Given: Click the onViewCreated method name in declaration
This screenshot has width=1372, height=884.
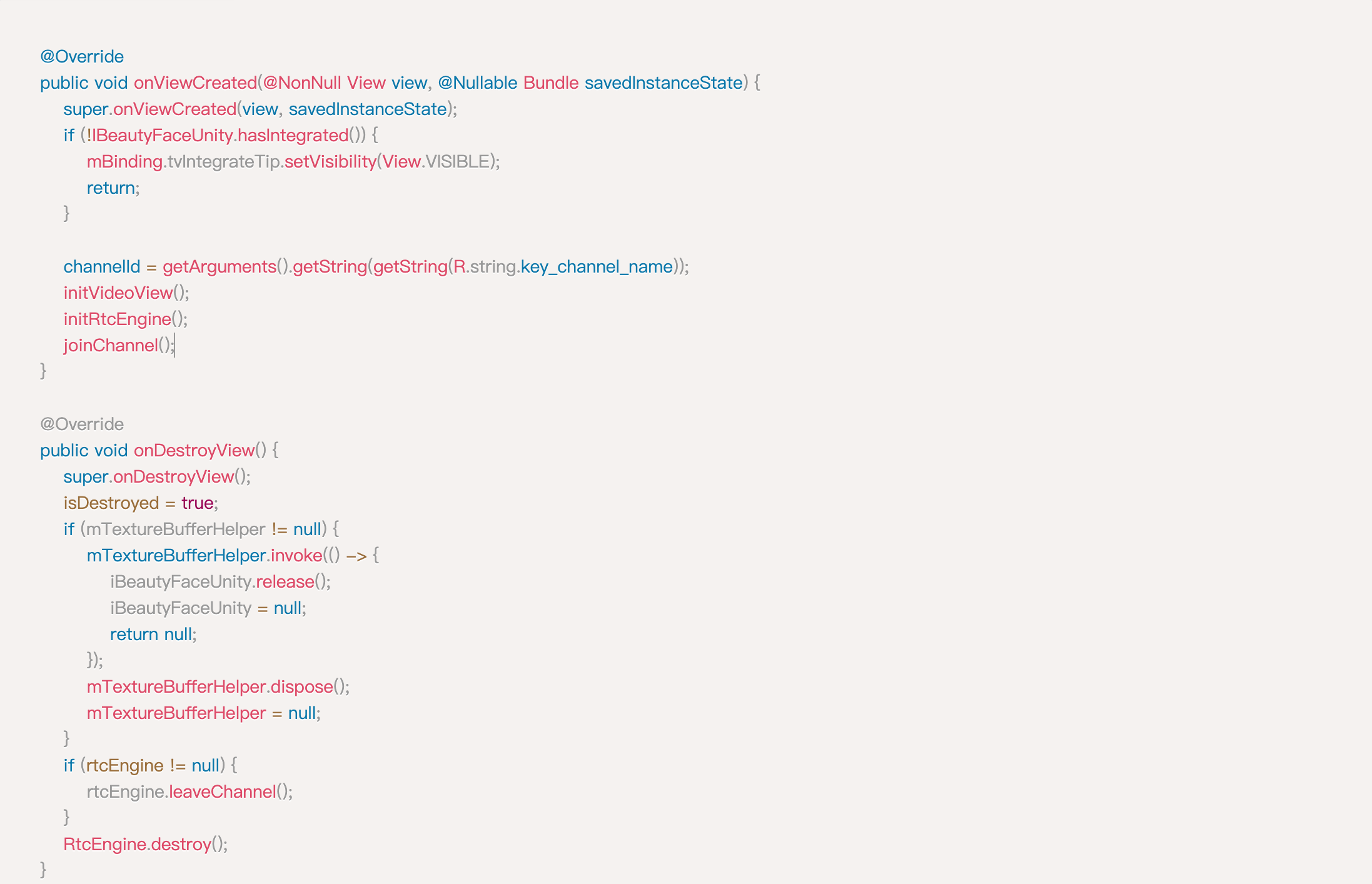Looking at the screenshot, I should click(195, 83).
